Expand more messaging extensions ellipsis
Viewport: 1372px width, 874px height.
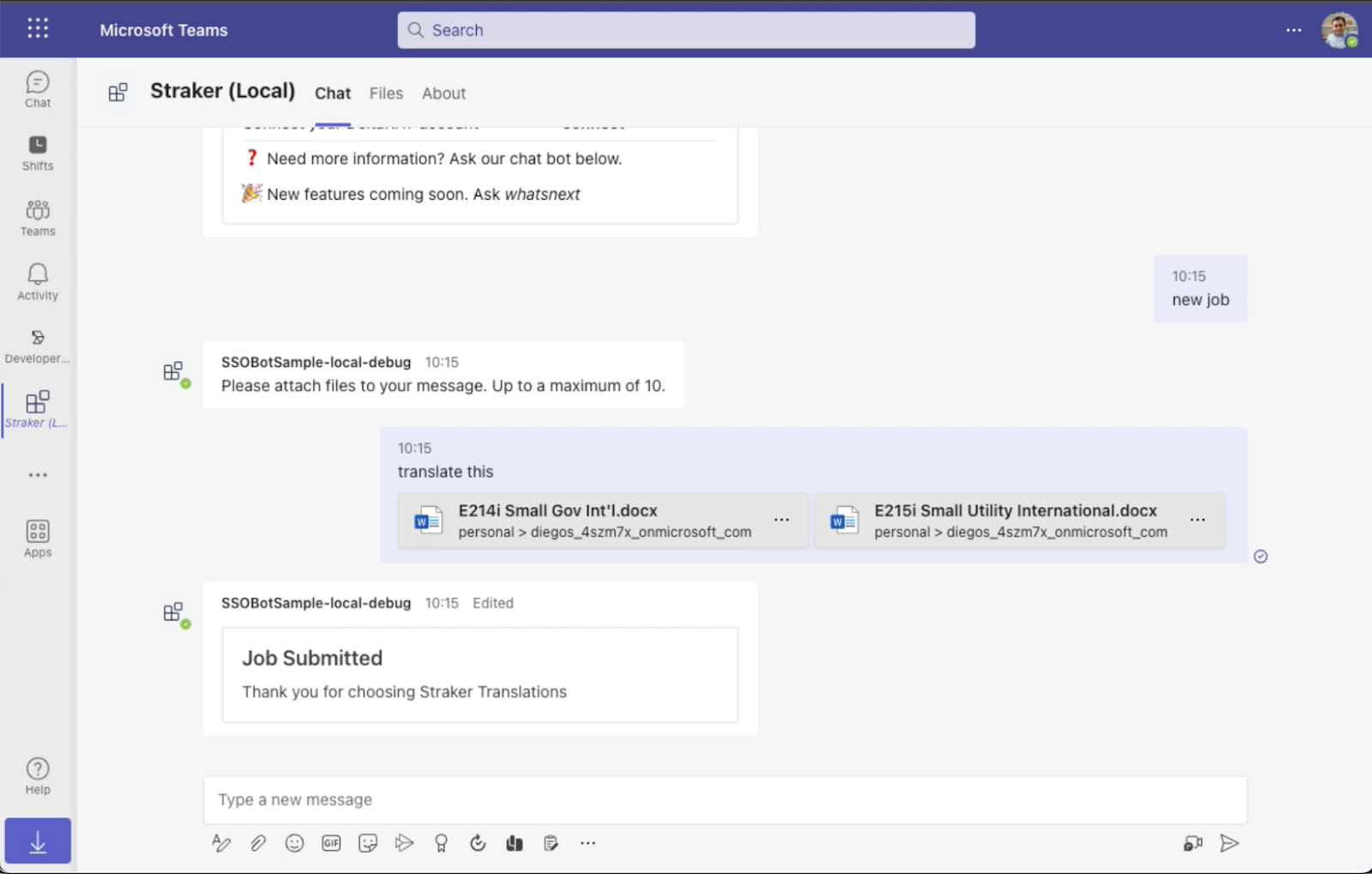pyautogui.click(x=587, y=843)
